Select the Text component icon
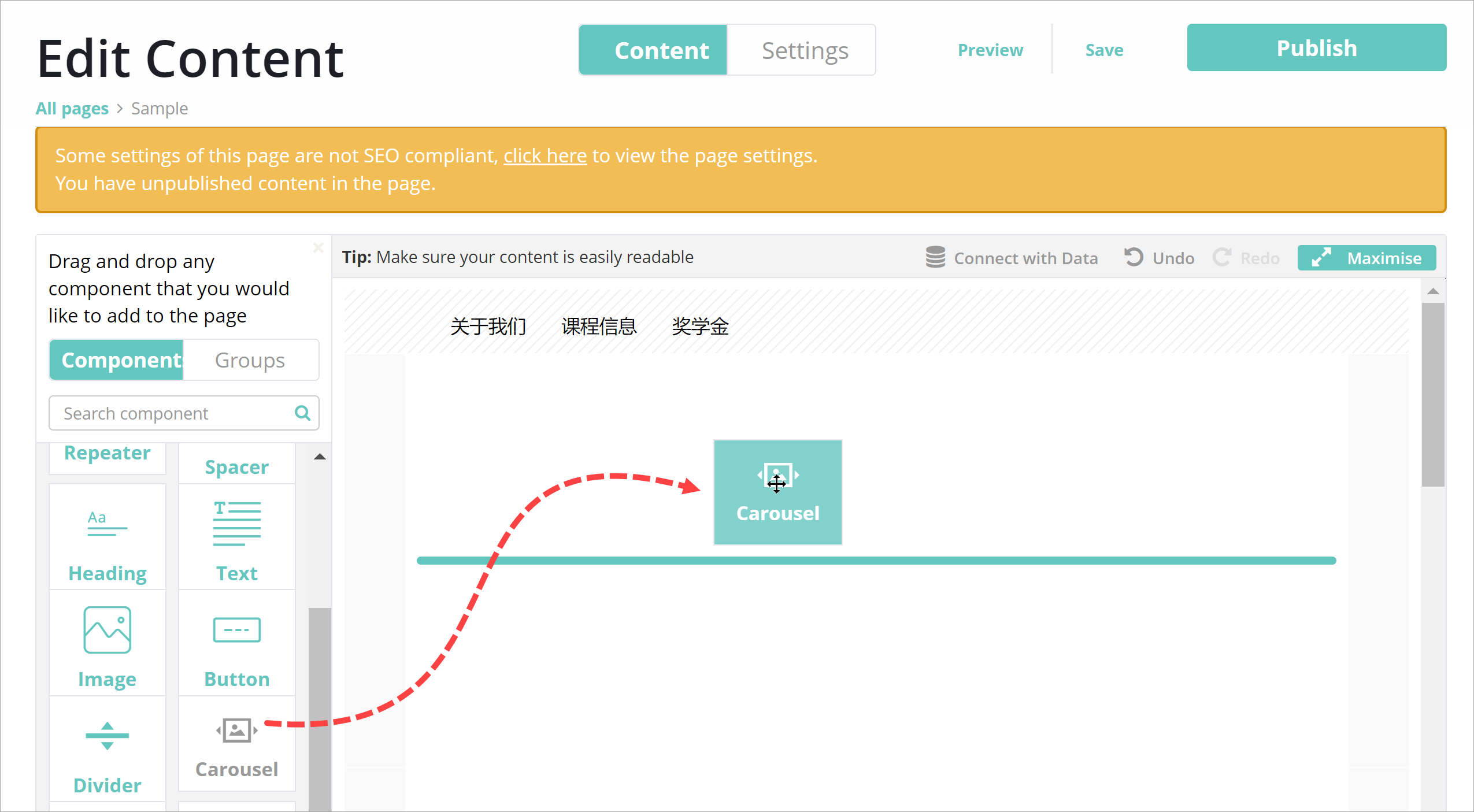This screenshot has width=1474, height=812. 236,524
